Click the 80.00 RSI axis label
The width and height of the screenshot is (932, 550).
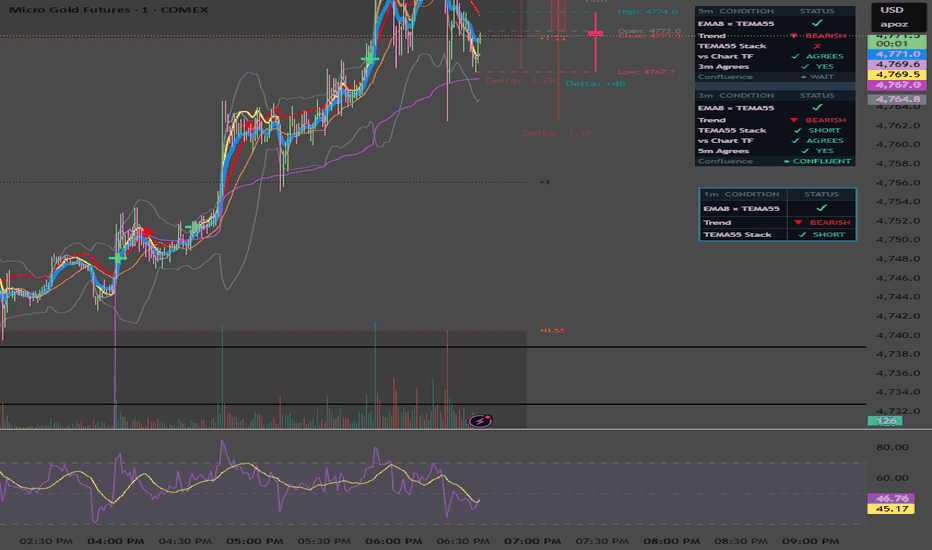tap(892, 447)
